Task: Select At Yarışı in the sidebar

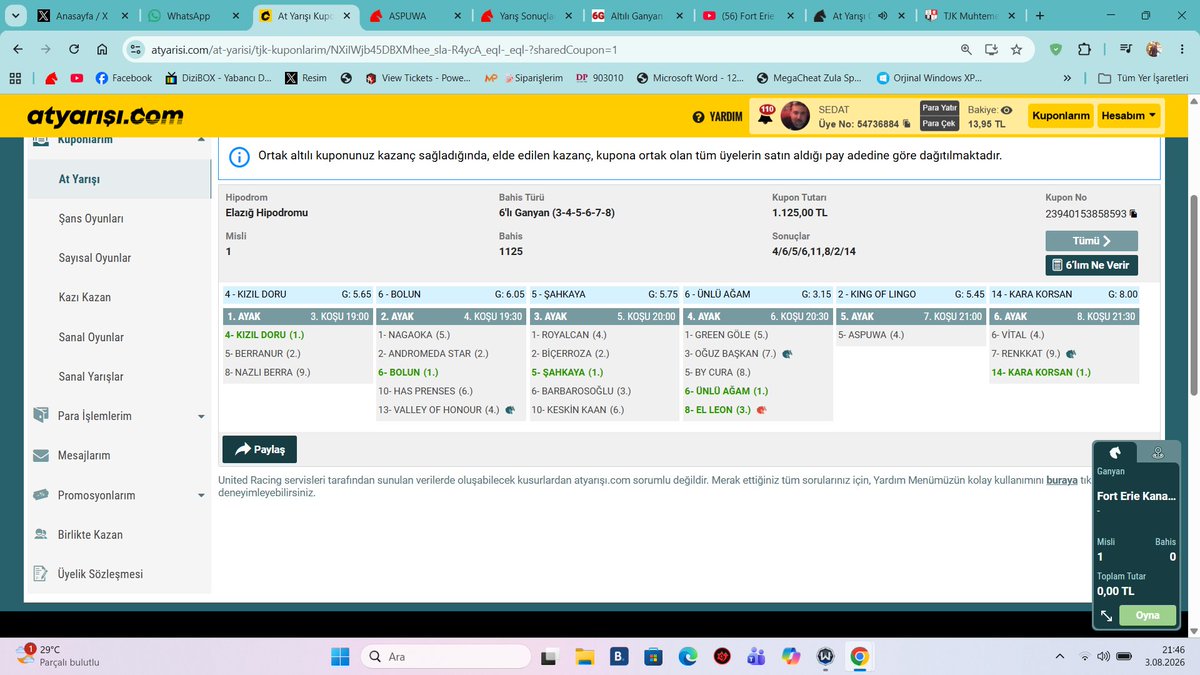Action: [79, 179]
